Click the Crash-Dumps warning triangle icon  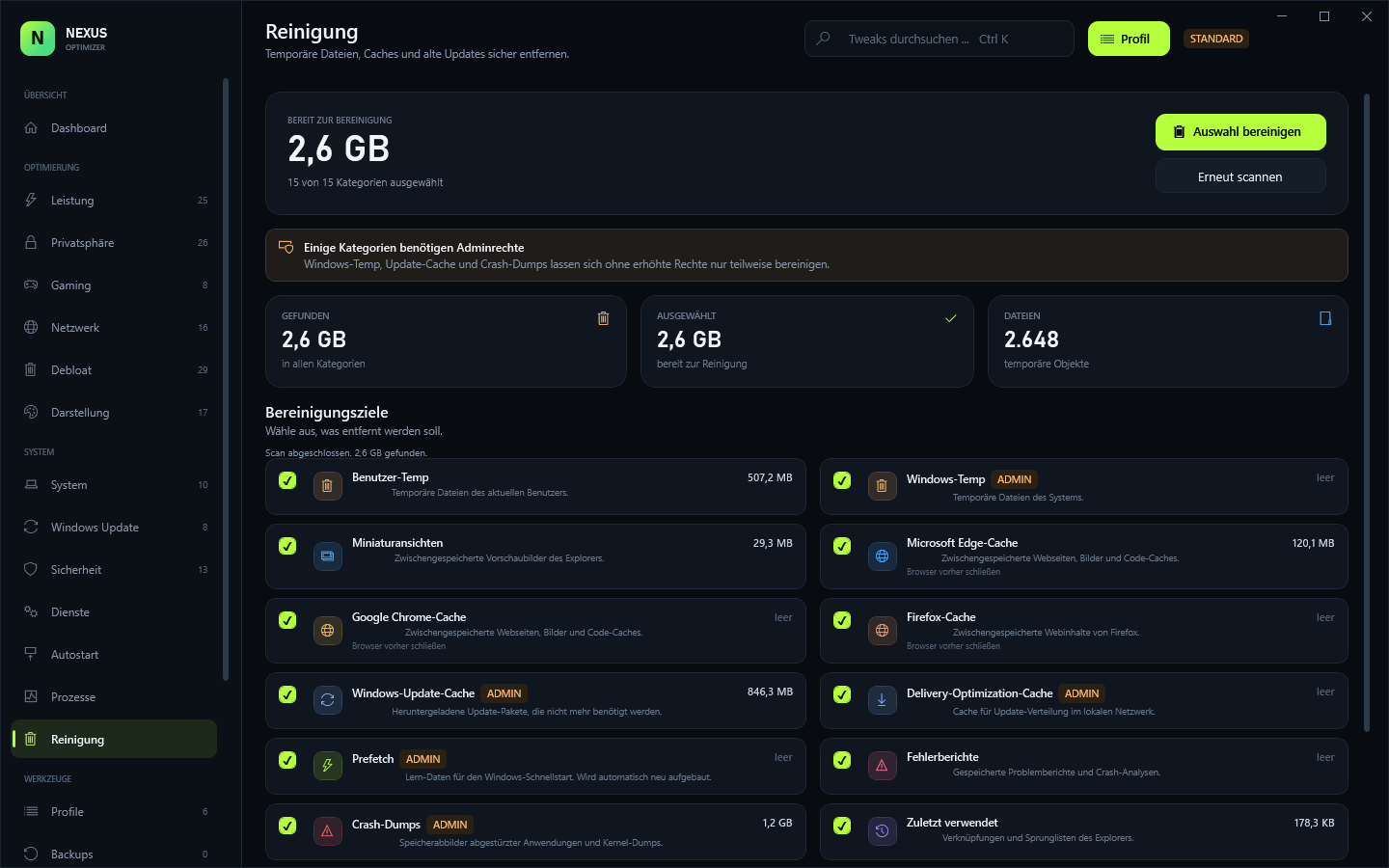[327, 831]
